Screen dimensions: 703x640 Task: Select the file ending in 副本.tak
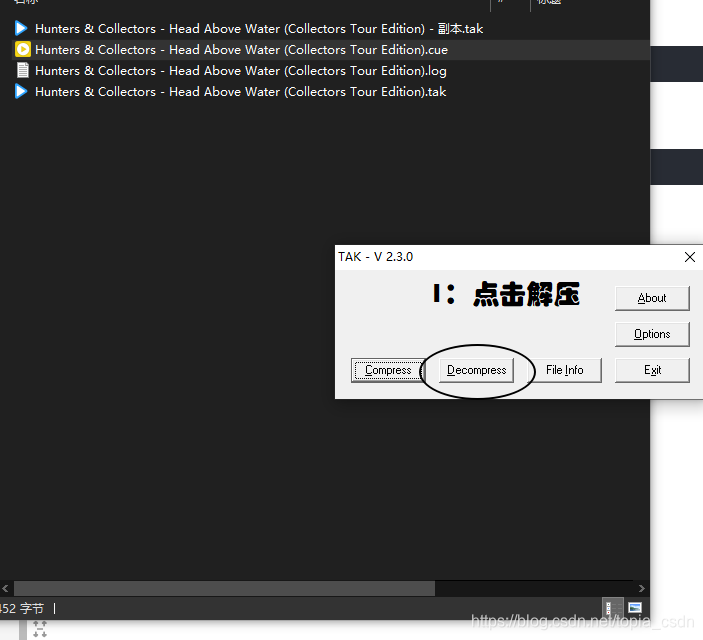[x=259, y=29]
